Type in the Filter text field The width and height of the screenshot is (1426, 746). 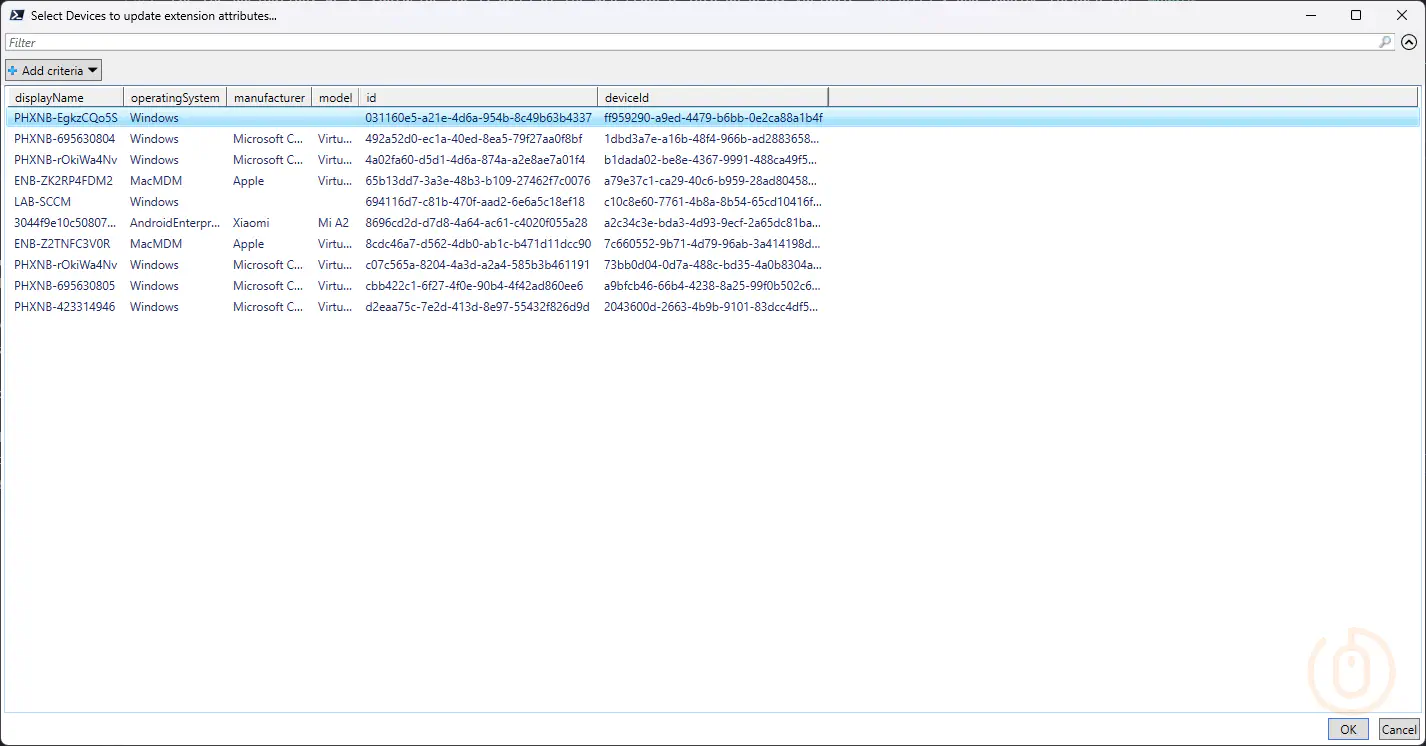coord(690,42)
